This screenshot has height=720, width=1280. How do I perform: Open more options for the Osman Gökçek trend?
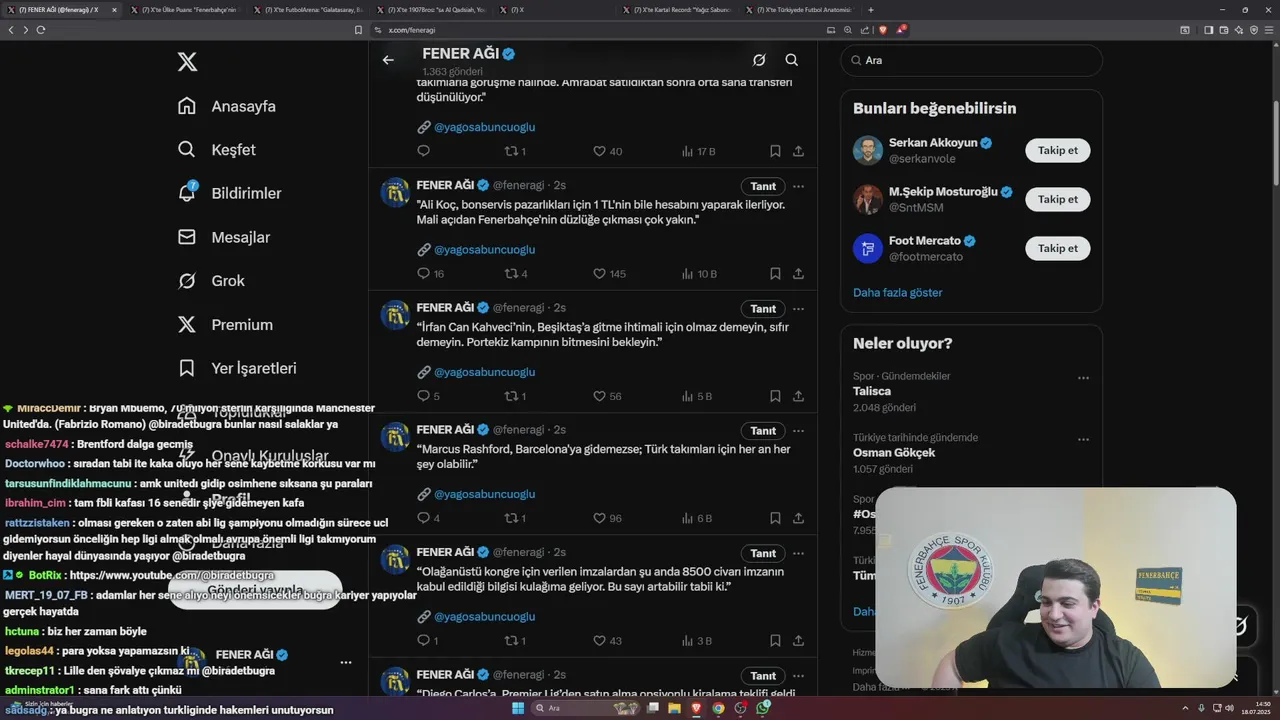point(1083,439)
